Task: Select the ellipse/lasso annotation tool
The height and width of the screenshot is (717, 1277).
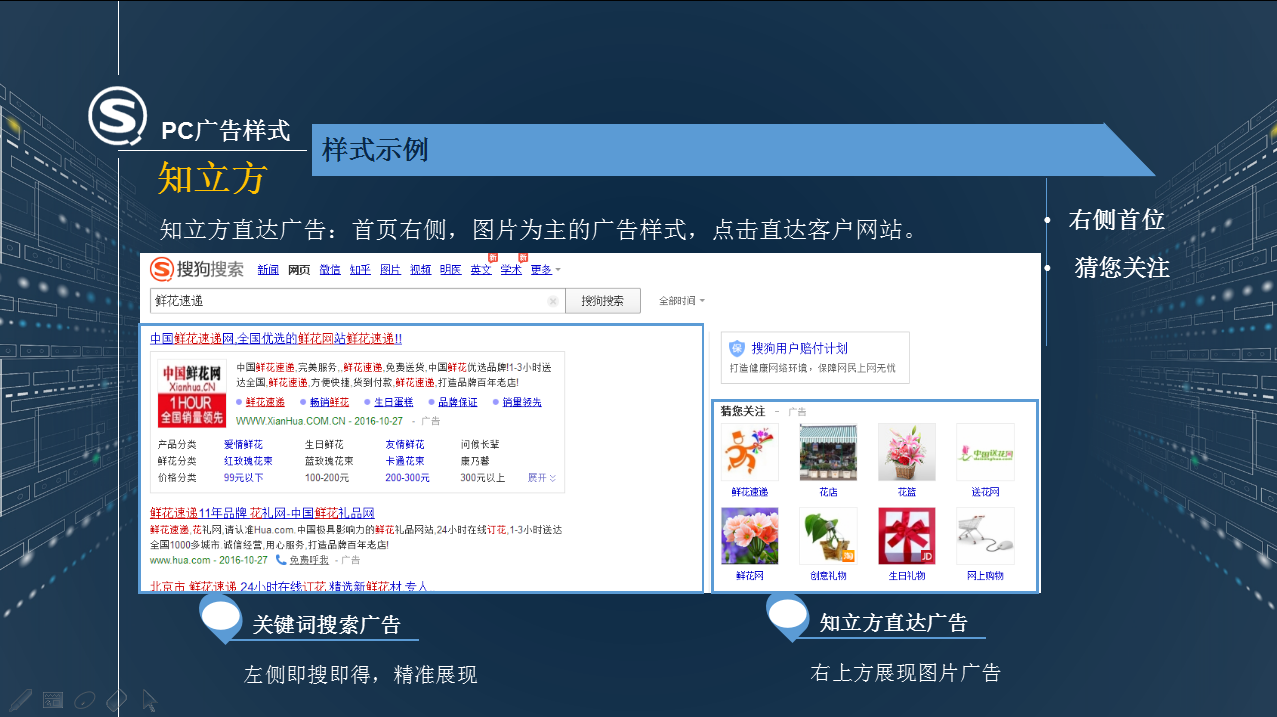Action: click(x=85, y=700)
